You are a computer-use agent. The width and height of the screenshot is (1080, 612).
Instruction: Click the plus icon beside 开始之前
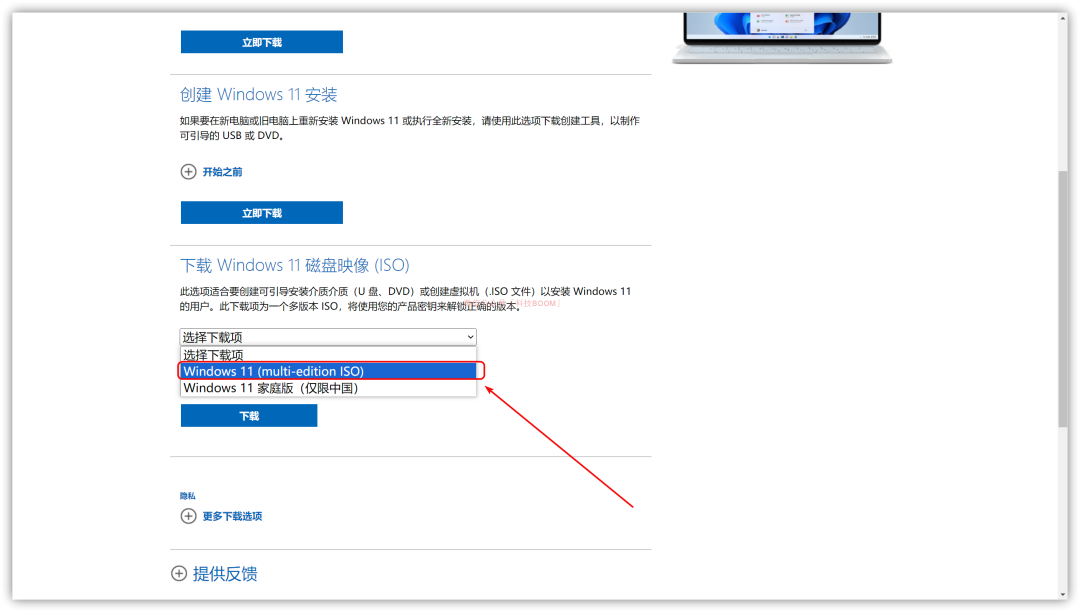188,171
